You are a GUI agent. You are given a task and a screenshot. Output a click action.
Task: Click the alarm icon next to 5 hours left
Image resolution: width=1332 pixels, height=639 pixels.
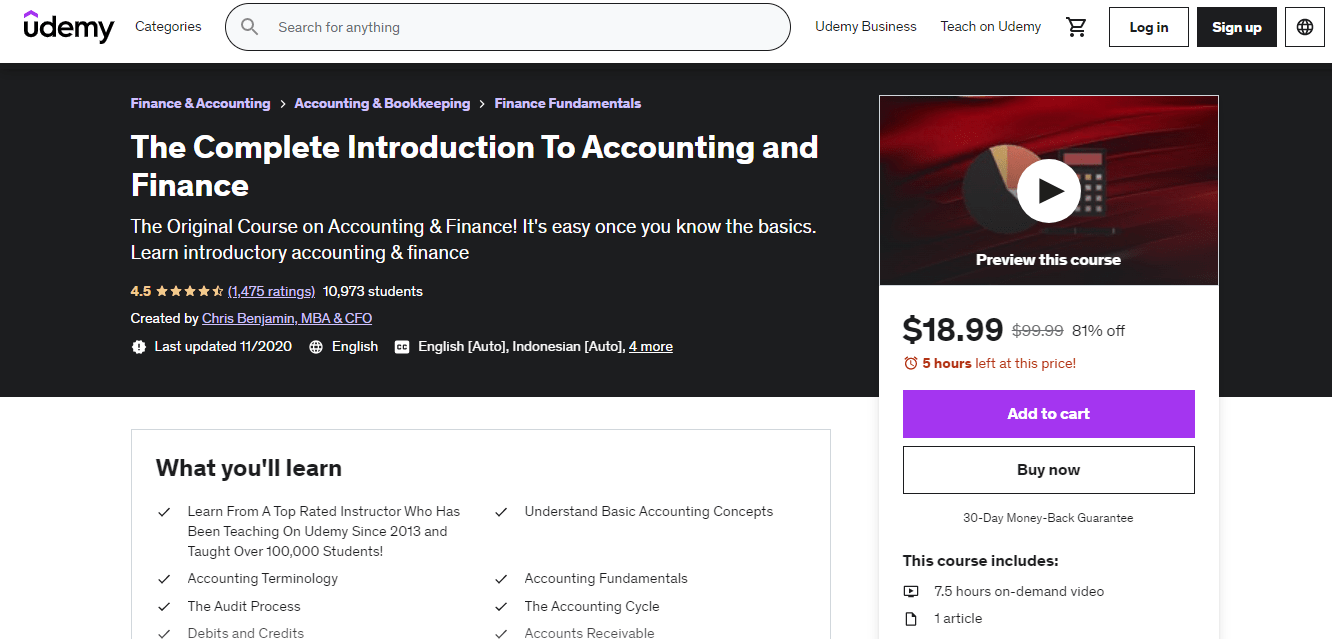pyautogui.click(x=910, y=363)
